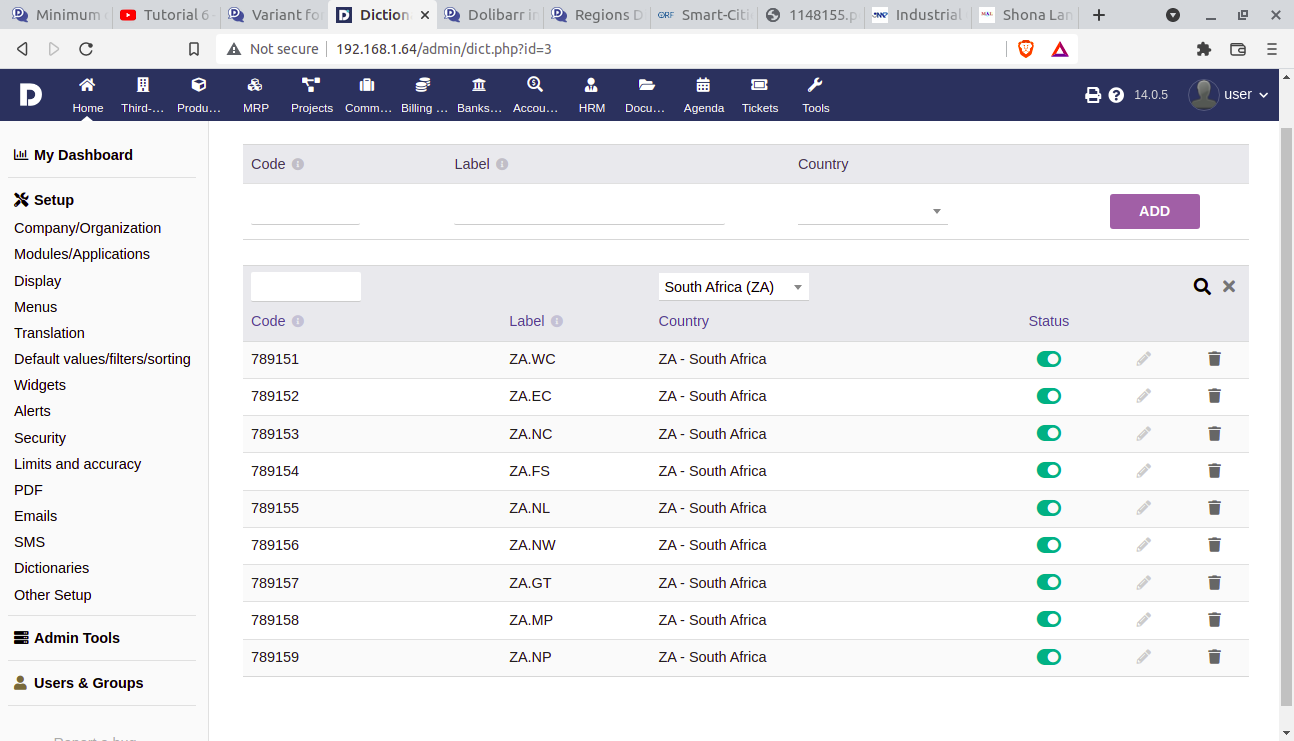This screenshot has height=741, width=1294.
Task: Click the trash icon for ZA.NP row
Action: click(1214, 657)
